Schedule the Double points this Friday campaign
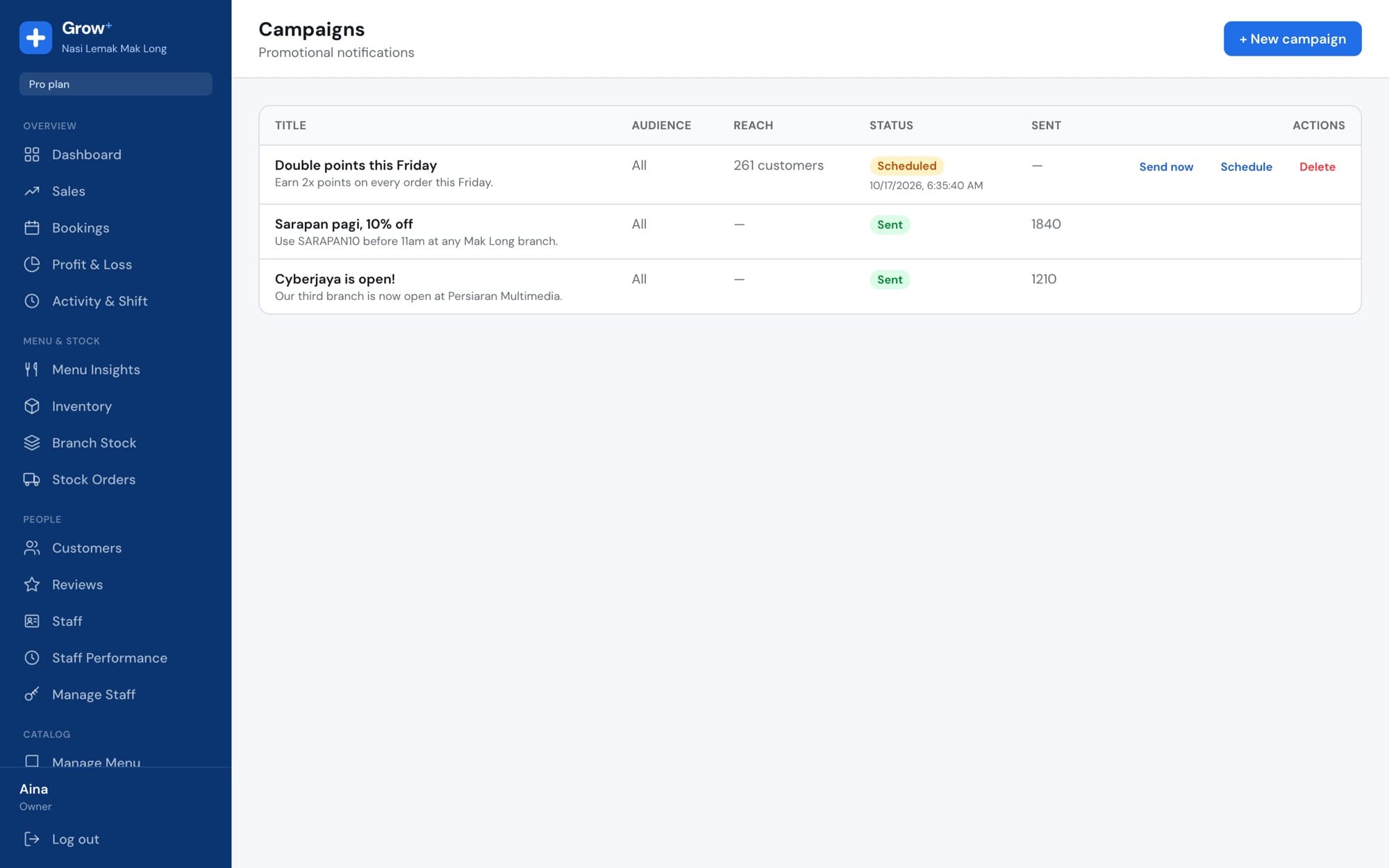 (1246, 167)
